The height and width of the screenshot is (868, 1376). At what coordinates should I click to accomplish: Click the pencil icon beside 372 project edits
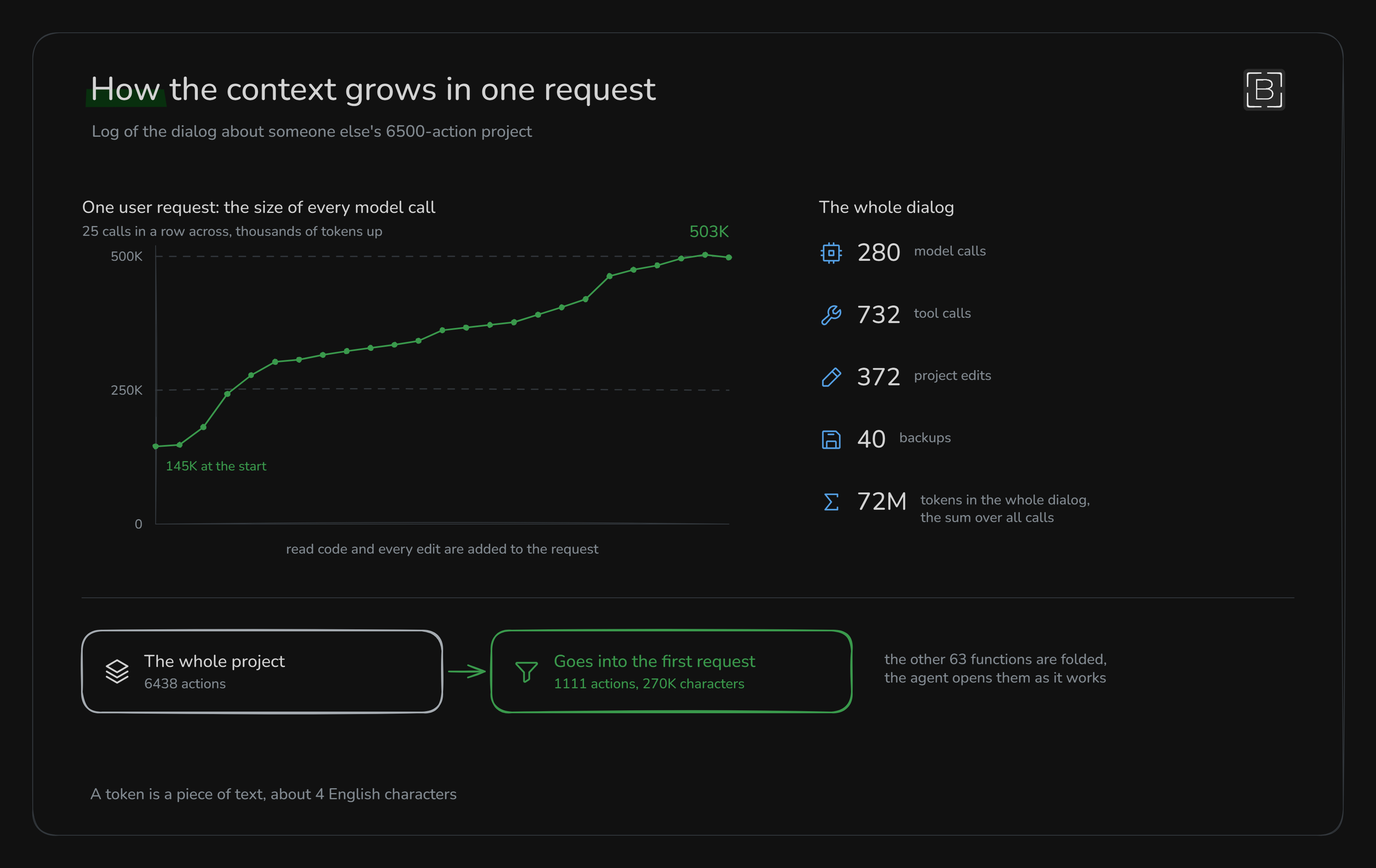(x=831, y=377)
